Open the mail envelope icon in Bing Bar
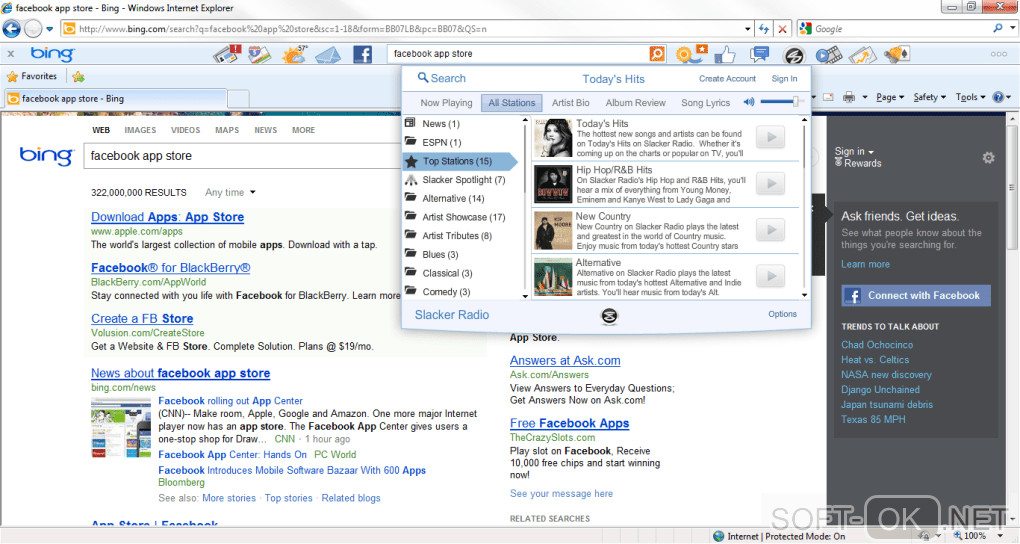Image resolution: width=1020 pixels, height=544 pixels. pyautogui.click(x=328, y=55)
